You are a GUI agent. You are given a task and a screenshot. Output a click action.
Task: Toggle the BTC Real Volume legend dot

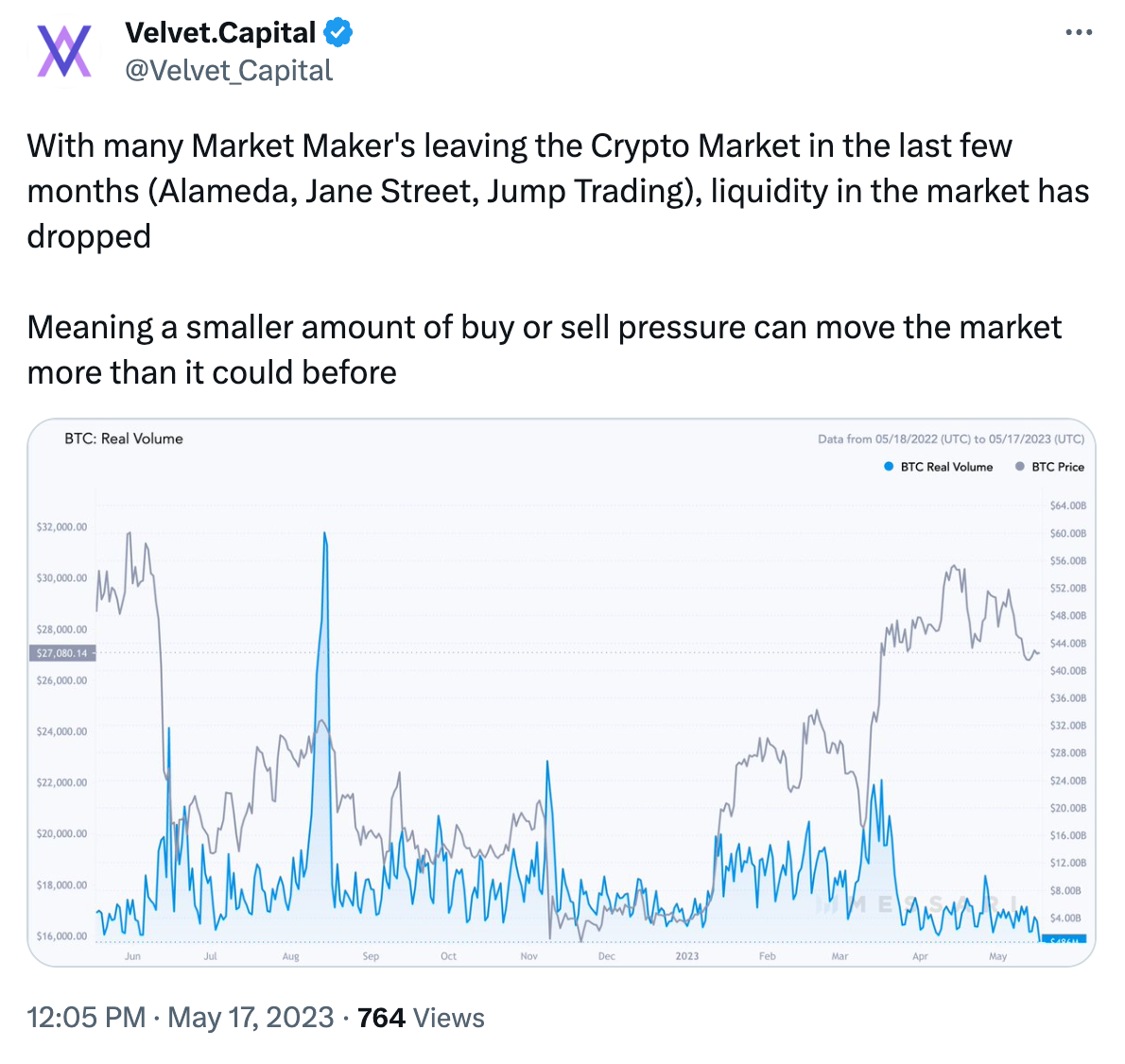pyautogui.click(x=889, y=467)
